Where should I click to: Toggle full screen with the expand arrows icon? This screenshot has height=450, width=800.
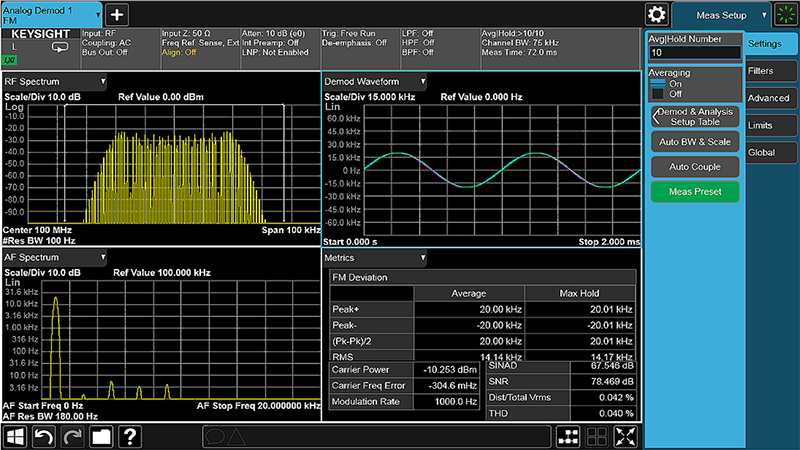coord(626,436)
